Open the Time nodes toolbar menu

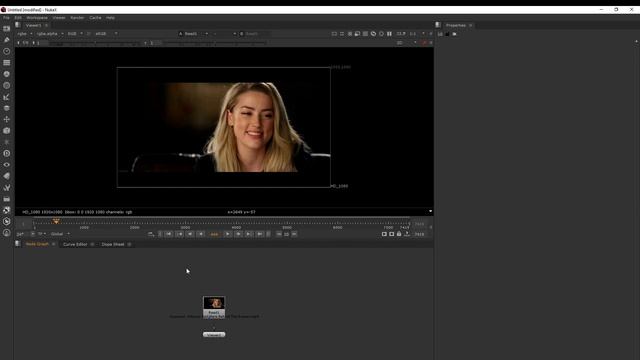(7, 51)
